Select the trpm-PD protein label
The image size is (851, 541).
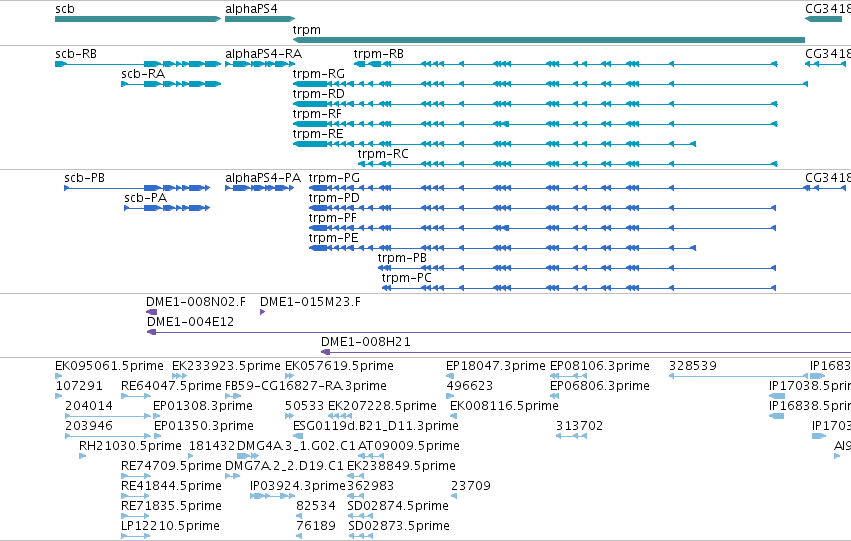[334, 198]
